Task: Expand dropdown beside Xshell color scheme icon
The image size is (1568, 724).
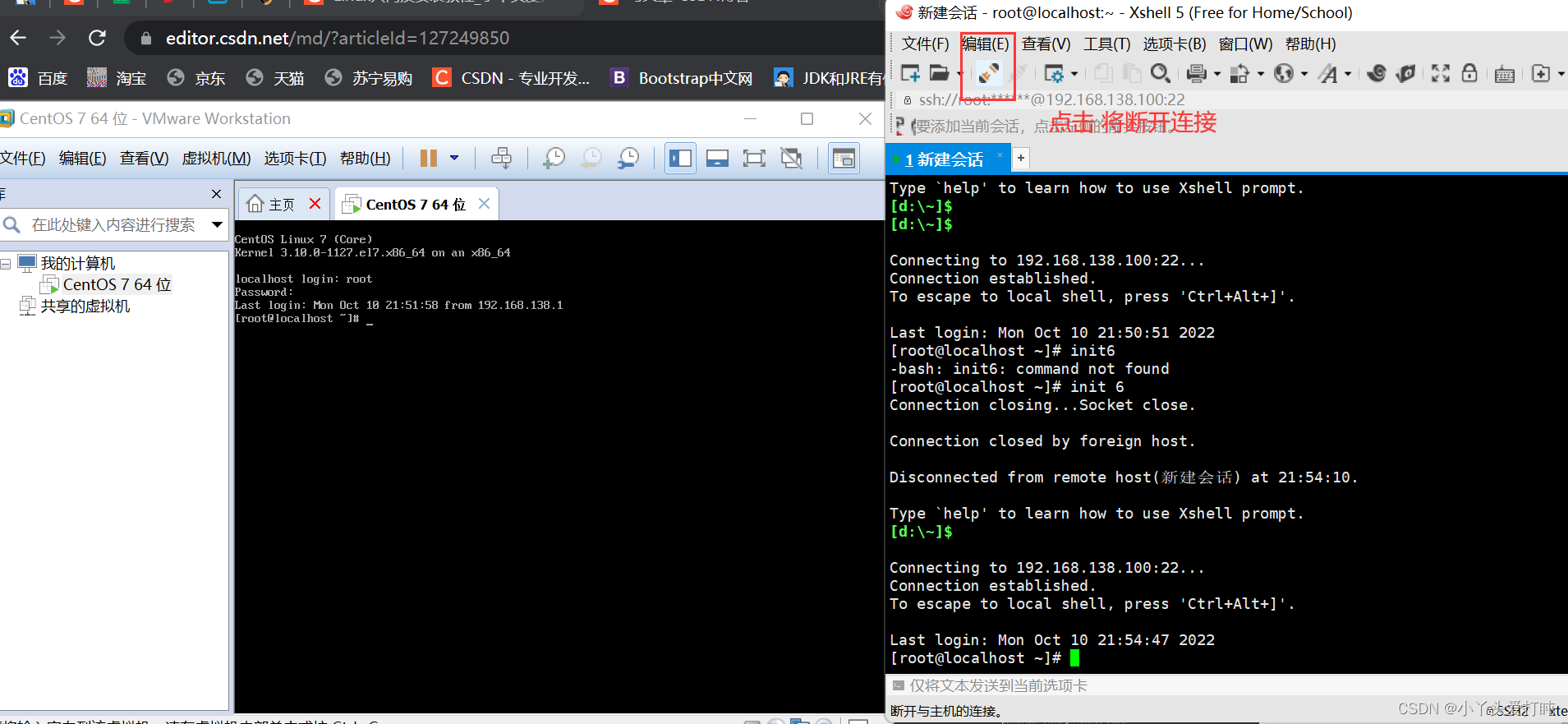Action: coord(1260,74)
